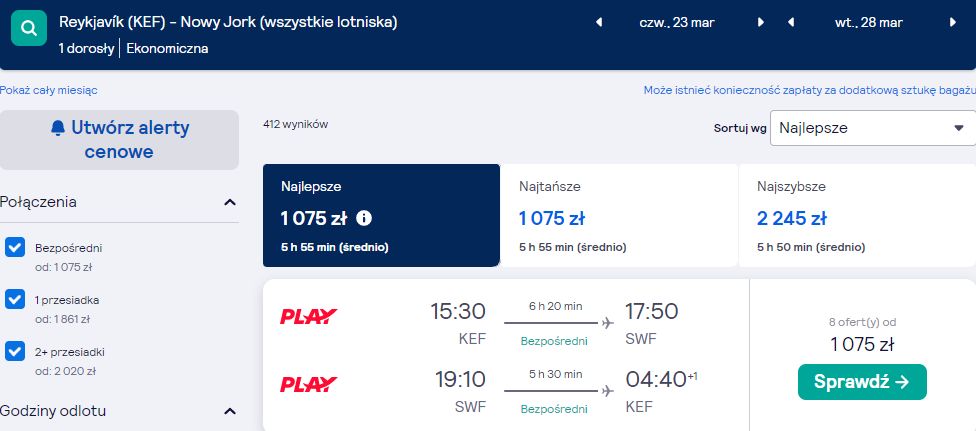Select the Najszybsze tab
The image size is (976, 431).
857,216
